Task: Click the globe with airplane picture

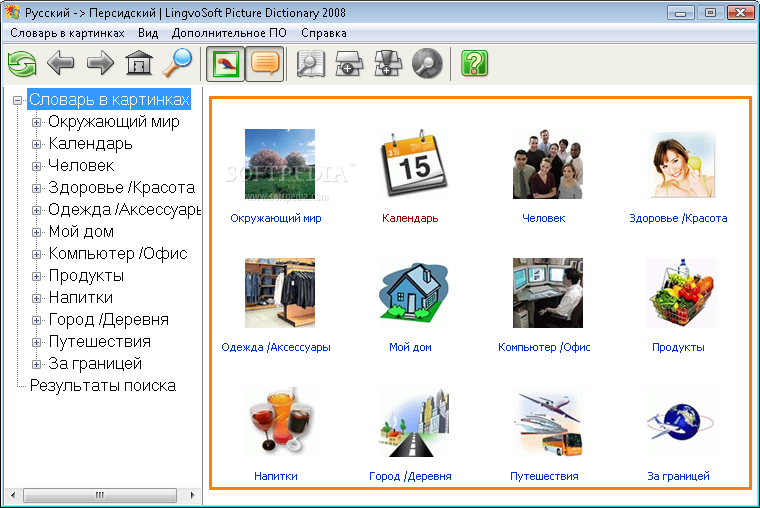Action: (x=682, y=422)
